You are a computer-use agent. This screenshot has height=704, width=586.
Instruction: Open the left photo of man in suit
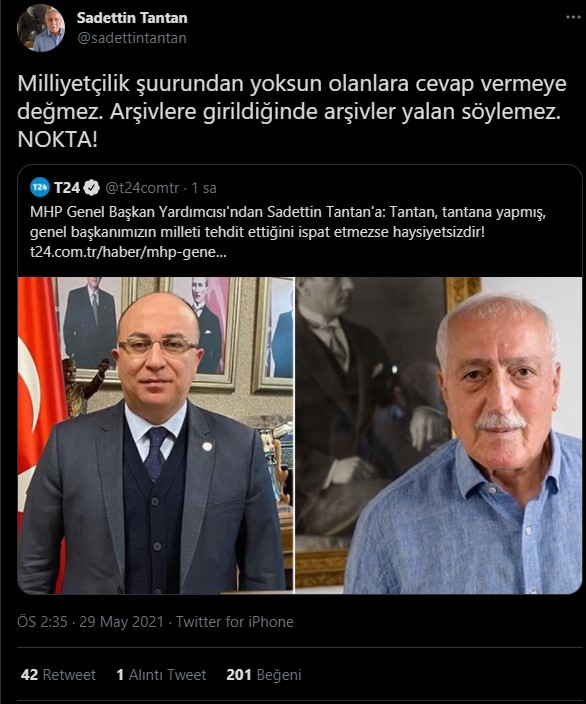click(x=155, y=435)
